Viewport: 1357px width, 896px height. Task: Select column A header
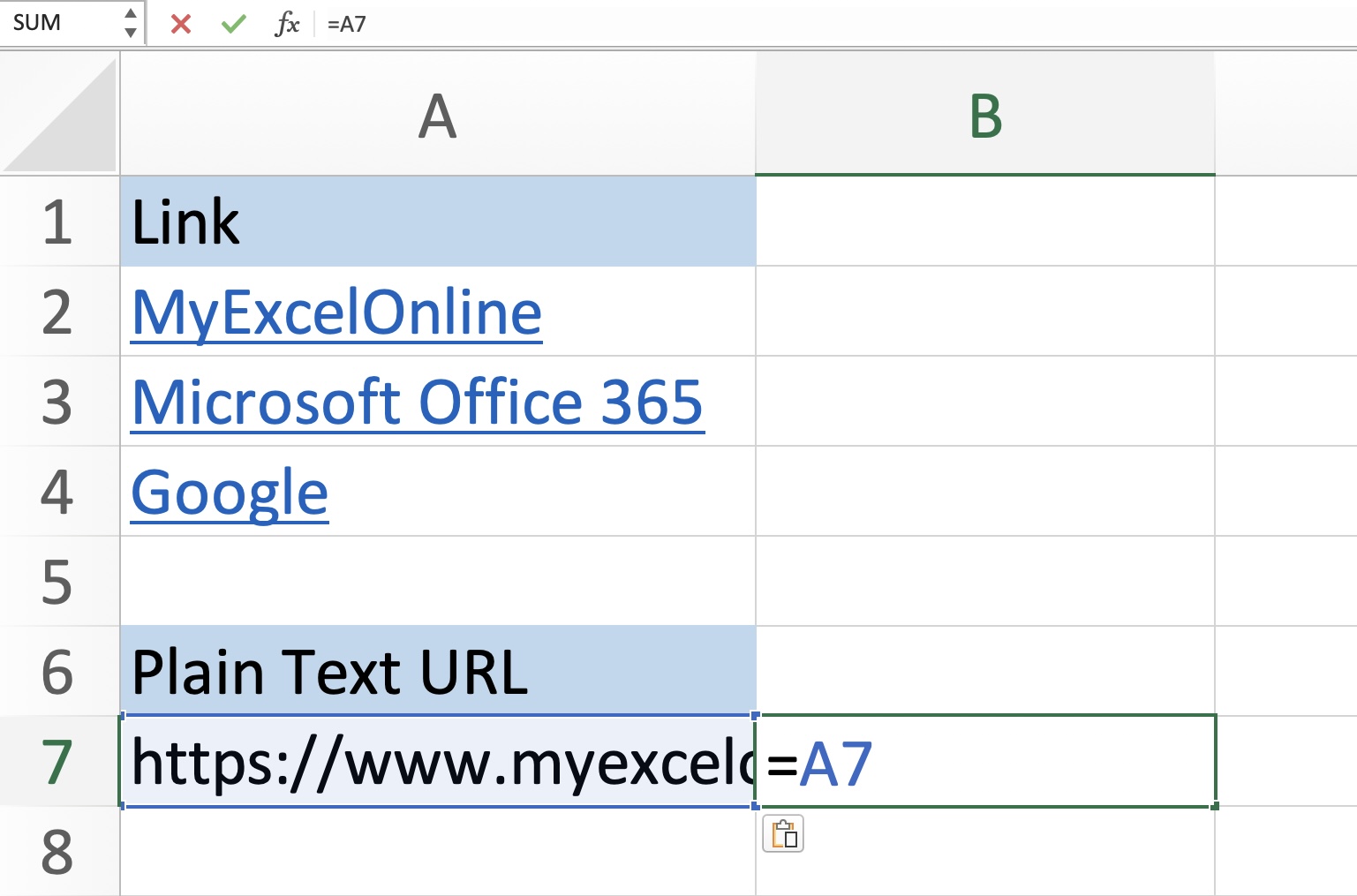coord(437,113)
